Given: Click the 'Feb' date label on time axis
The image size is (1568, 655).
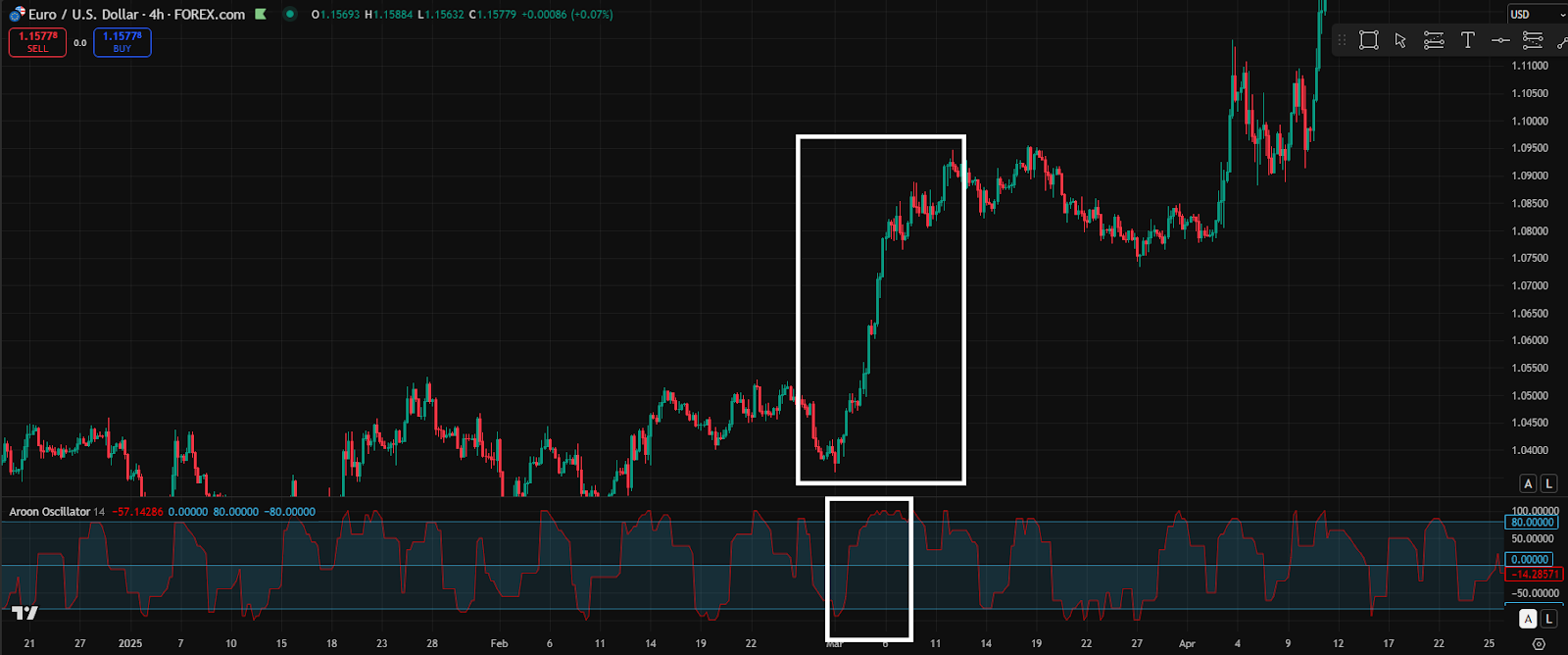Looking at the screenshot, I should point(499,643).
